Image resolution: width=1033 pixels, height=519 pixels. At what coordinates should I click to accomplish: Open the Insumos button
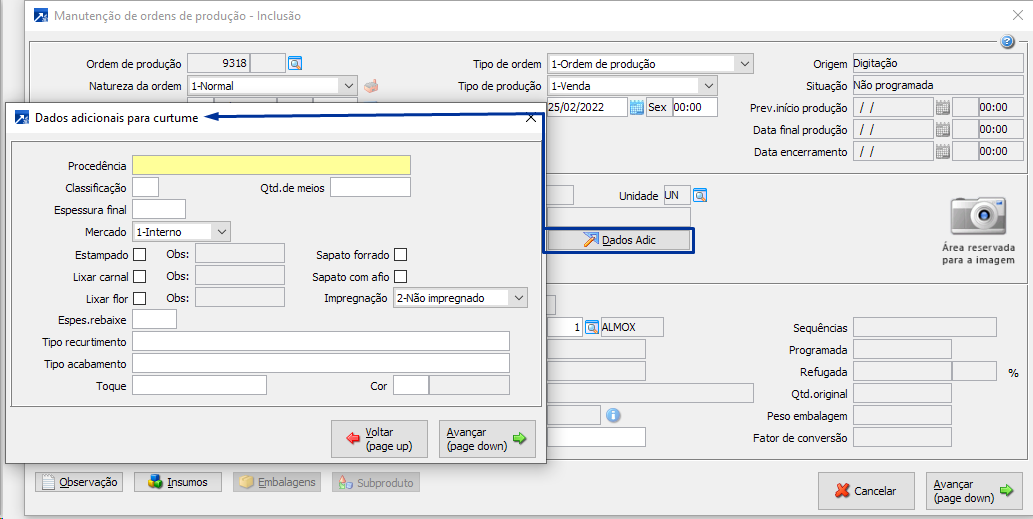(x=178, y=482)
